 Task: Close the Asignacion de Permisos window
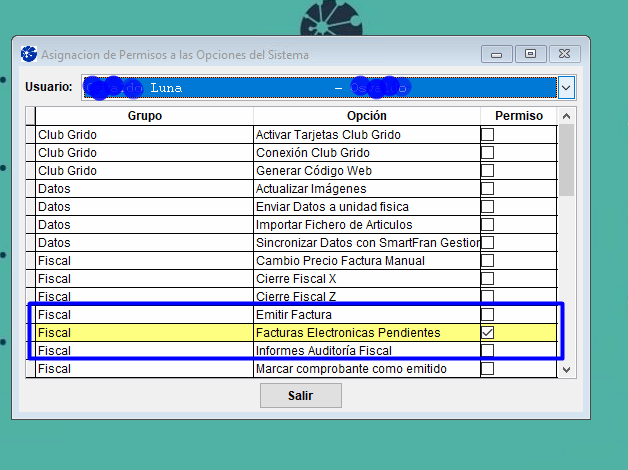[x=563, y=54]
